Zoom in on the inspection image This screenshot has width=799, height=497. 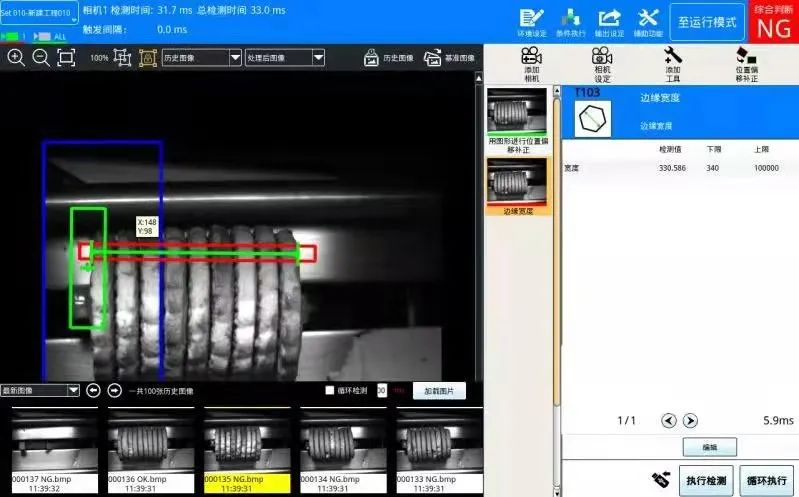pyautogui.click(x=16, y=58)
